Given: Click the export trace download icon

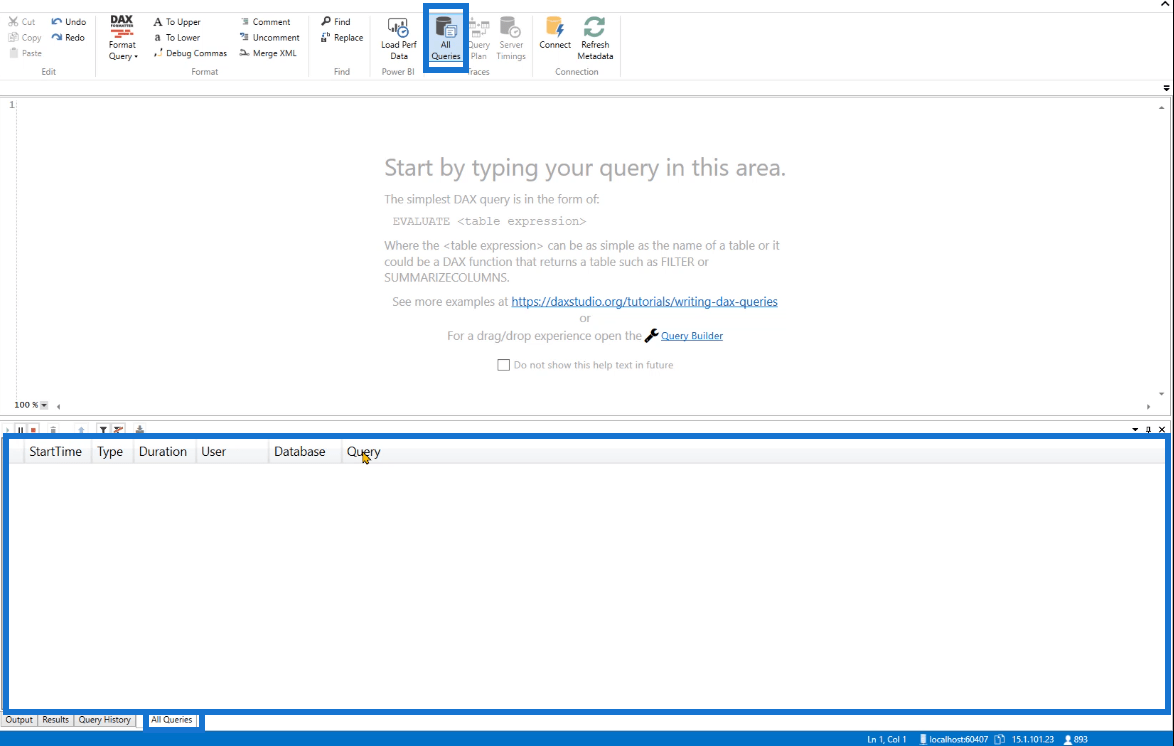Looking at the screenshot, I should tap(139, 430).
